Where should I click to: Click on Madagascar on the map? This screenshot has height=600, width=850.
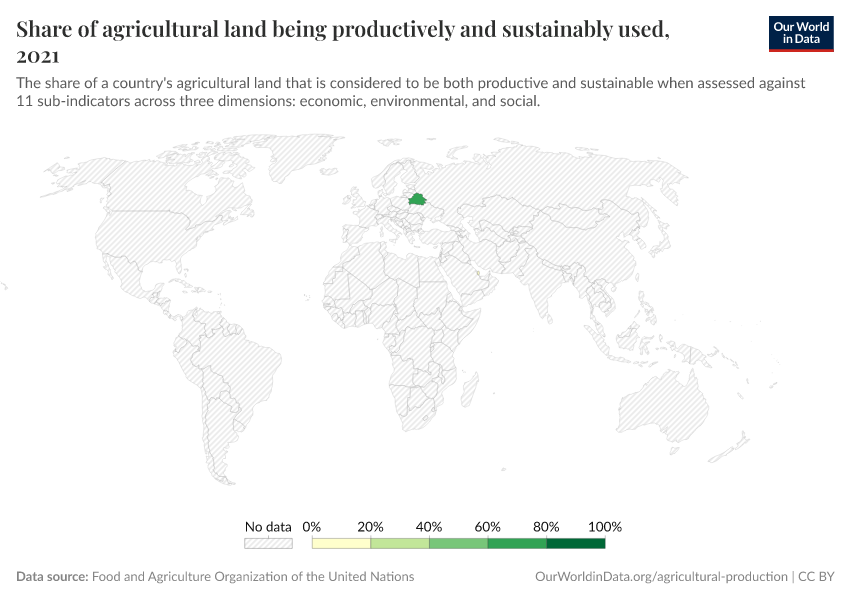pyautogui.click(x=470, y=389)
